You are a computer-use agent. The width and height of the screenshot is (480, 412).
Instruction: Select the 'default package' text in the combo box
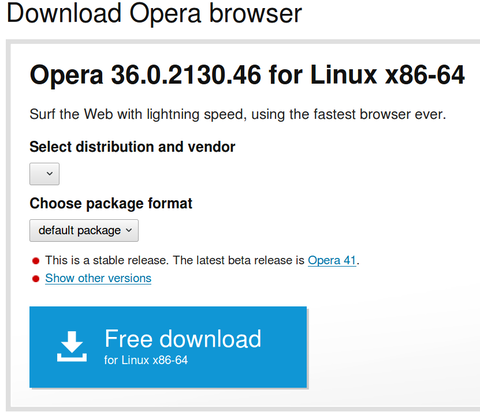point(79,230)
